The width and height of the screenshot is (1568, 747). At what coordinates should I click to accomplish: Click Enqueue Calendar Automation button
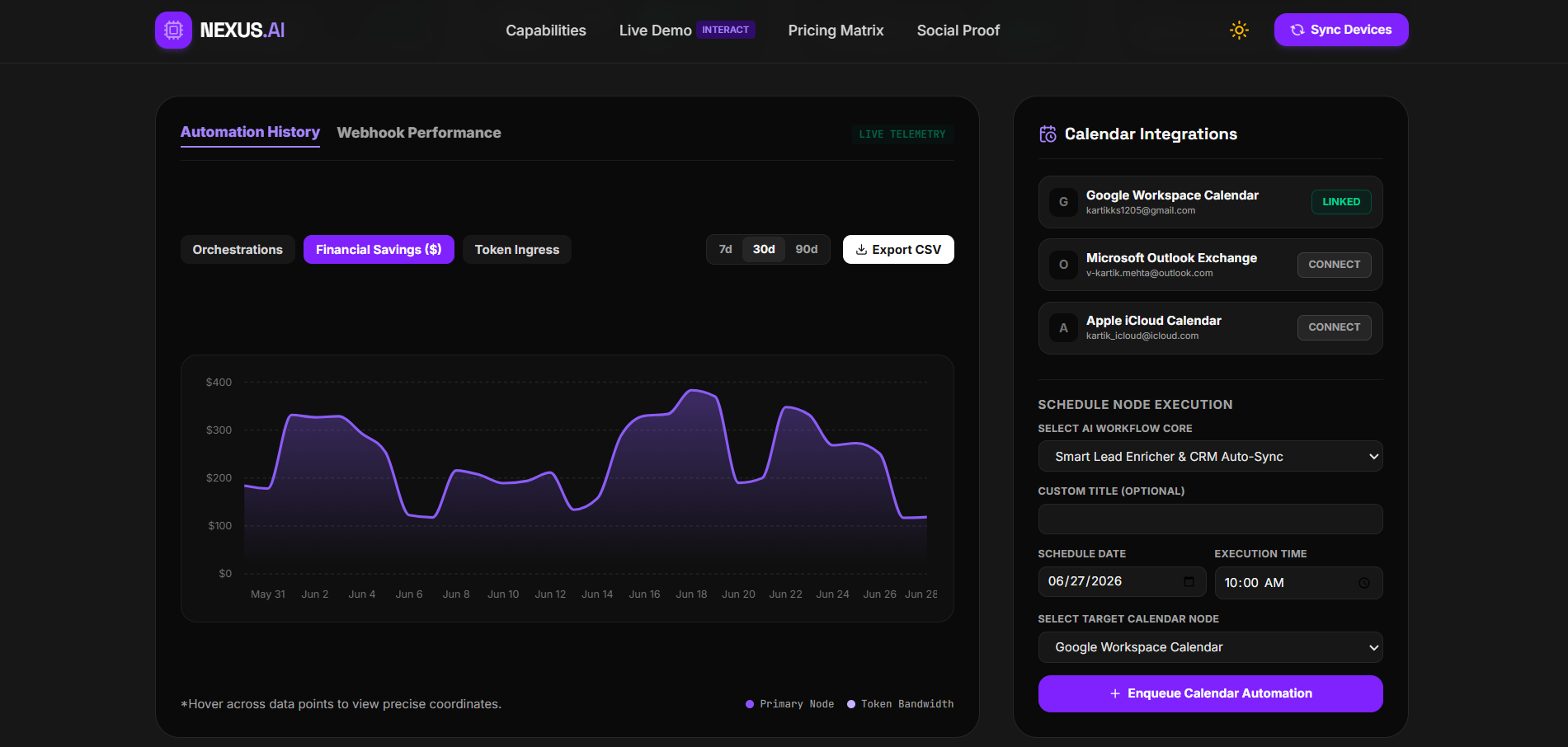click(1210, 693)
